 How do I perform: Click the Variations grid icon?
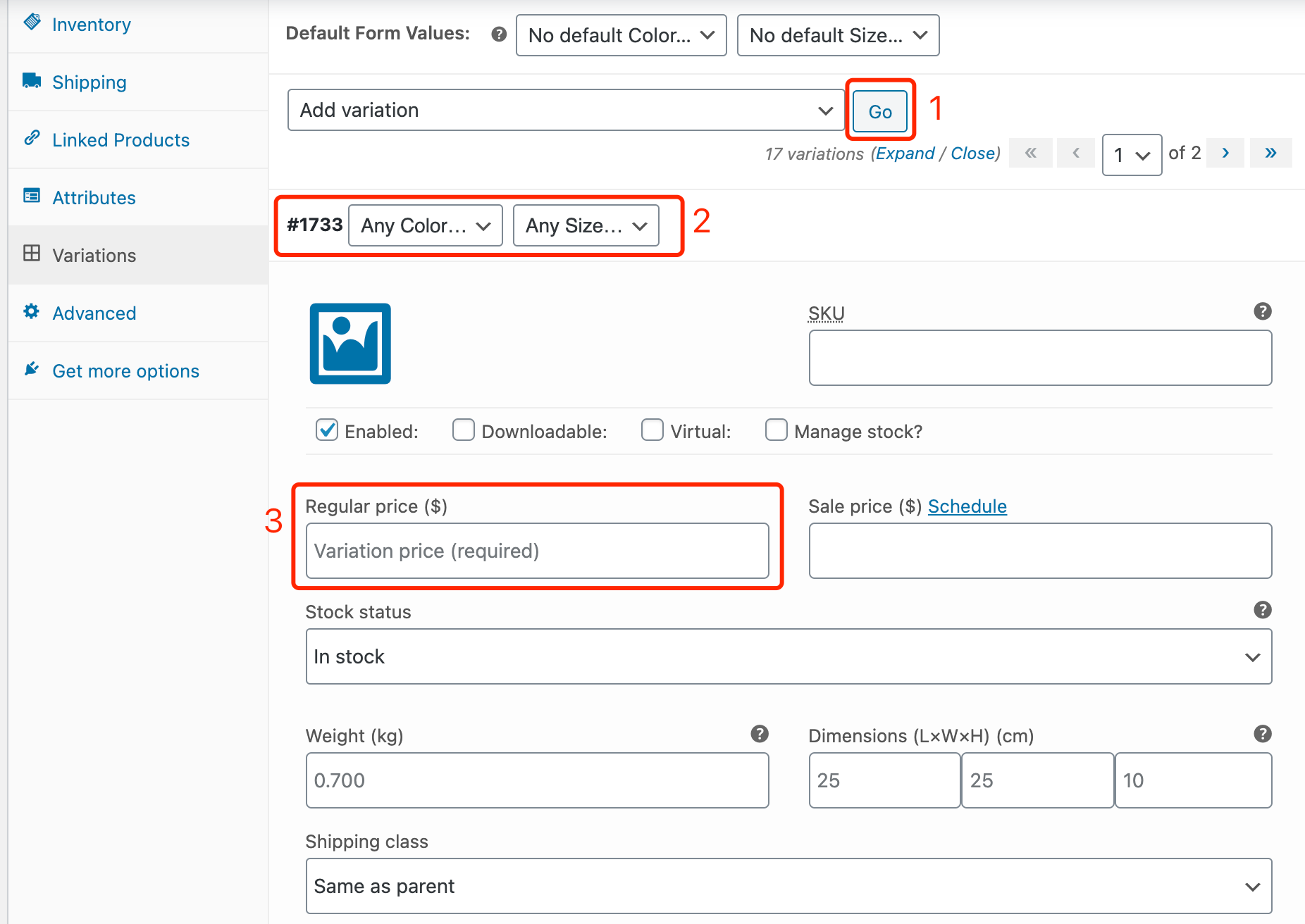pyautogui.click(x=32, y=254)
